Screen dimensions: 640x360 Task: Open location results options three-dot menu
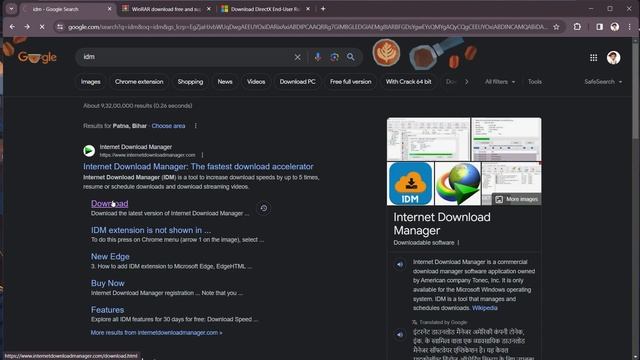click(196, 126)
